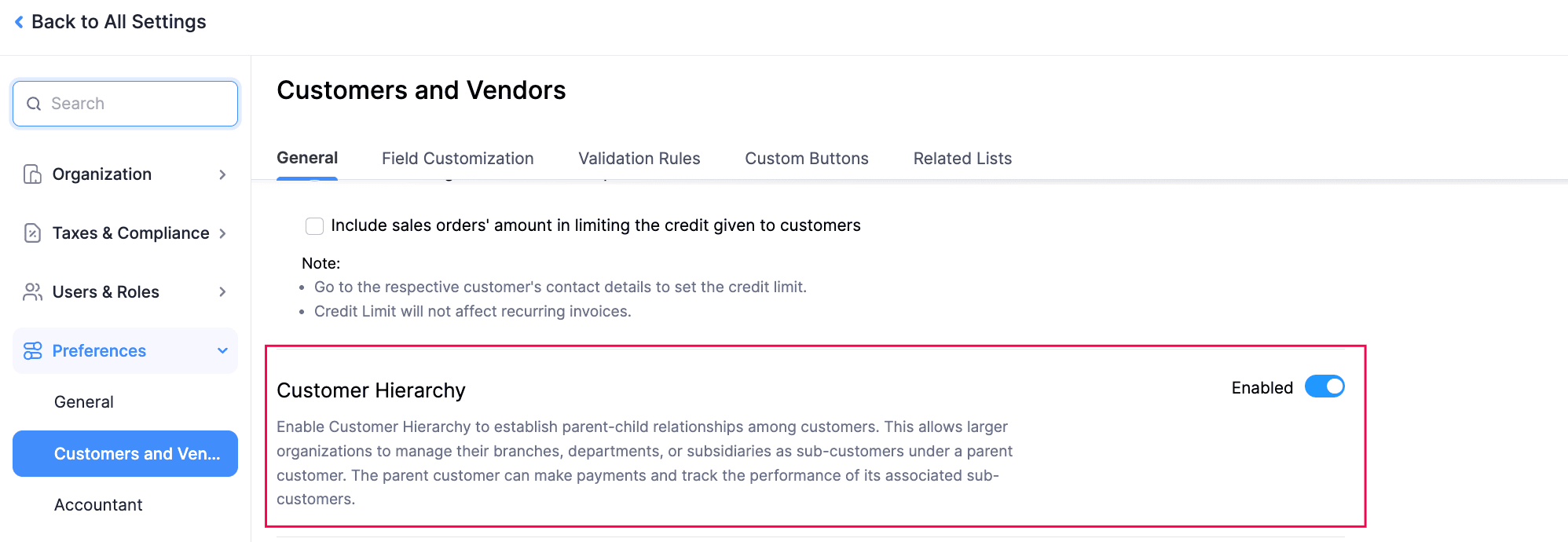Disable the Customer Hierarchy toggle
Viewport: 1568px width, 542px height.
pos(1324,386)
